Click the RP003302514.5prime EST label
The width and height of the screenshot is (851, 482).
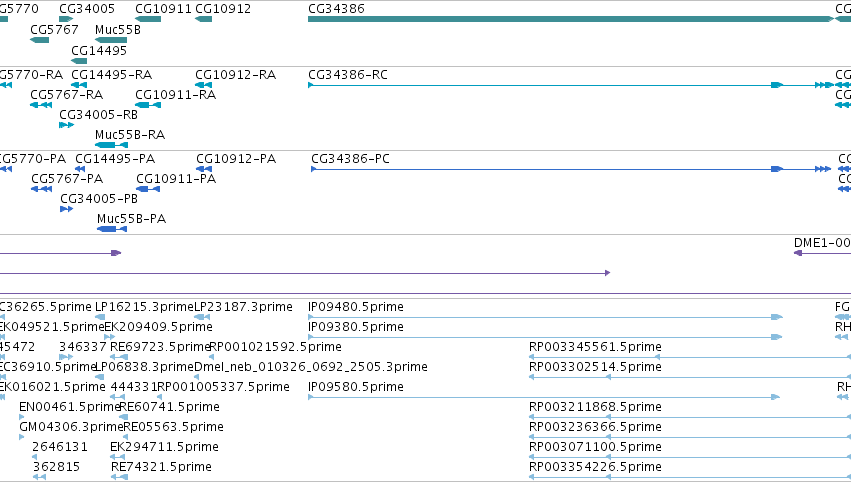pos(595,366)
